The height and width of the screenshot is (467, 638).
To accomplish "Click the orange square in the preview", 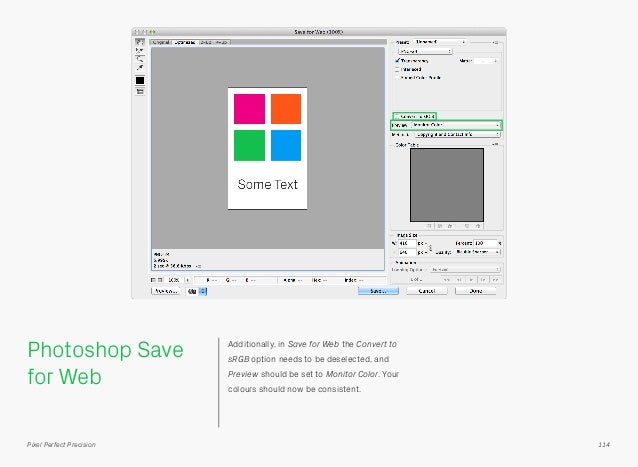I will click(x=286, y=109).
